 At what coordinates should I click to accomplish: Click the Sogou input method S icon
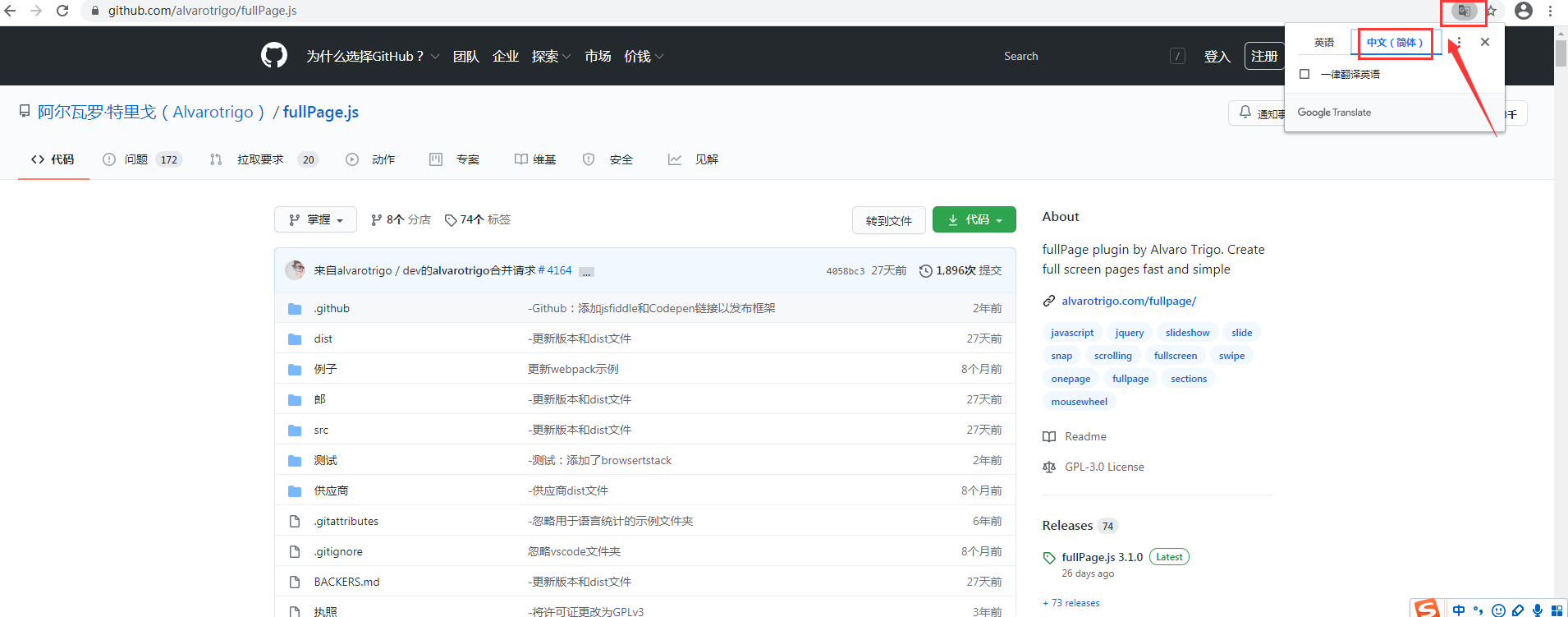(x=1427, y=609)
